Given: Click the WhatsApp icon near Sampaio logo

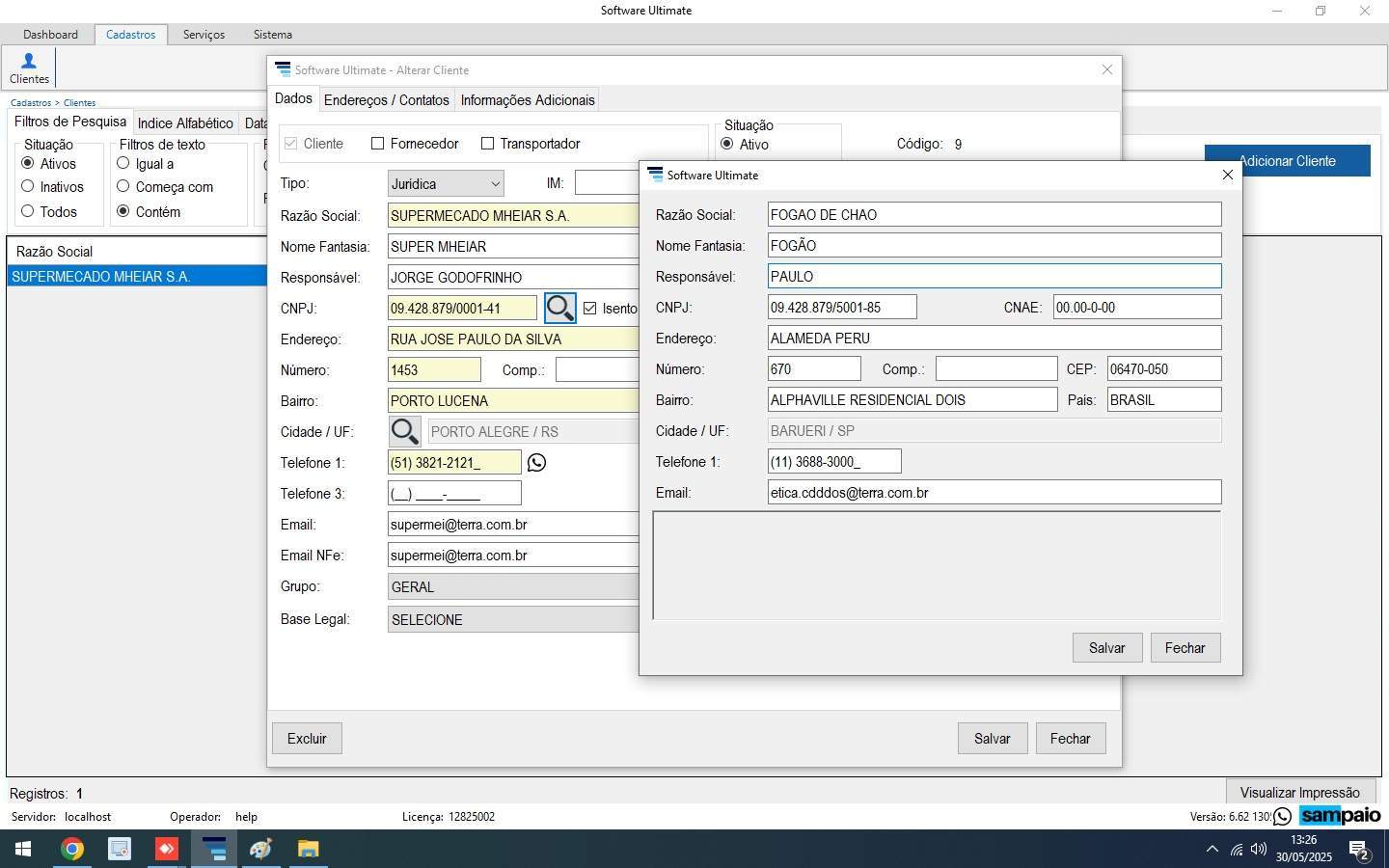Looking at the screenshot, I should point(1283,817).
